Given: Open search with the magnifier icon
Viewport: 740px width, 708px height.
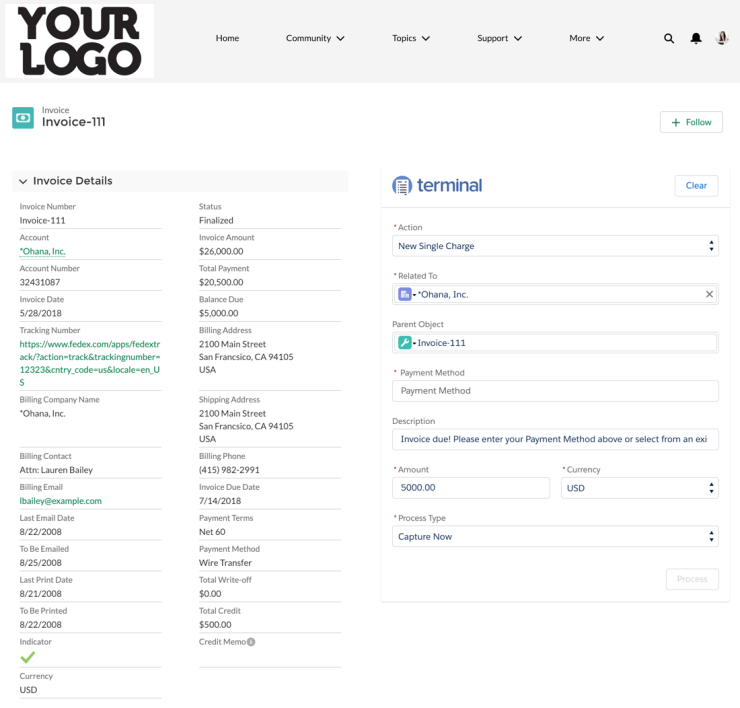Looking at the screenshot, I should (x=668, y=38).
